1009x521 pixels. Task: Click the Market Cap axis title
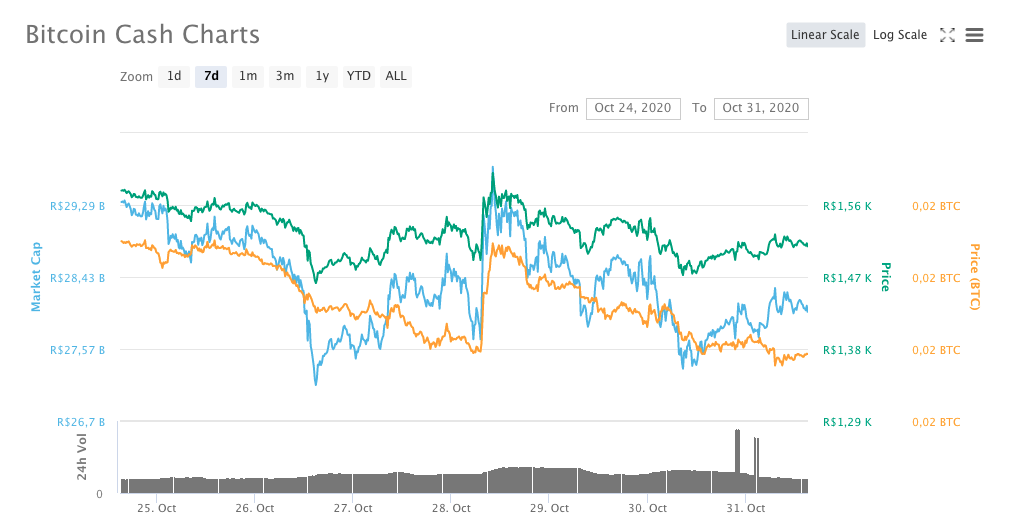(x=36, y=277)
